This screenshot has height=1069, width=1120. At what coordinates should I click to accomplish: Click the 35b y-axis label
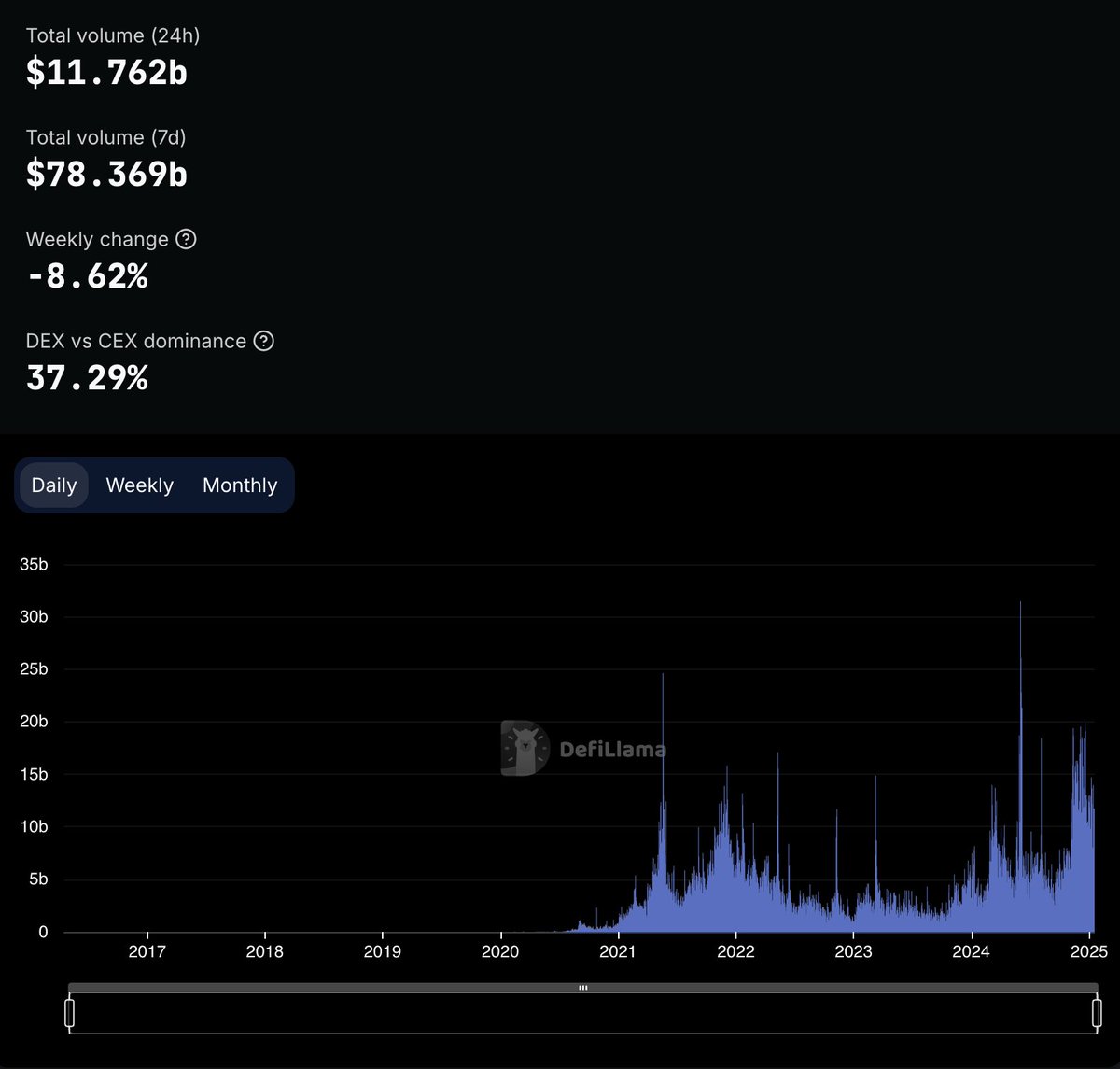pyautogui.click(x=33, y=565)
